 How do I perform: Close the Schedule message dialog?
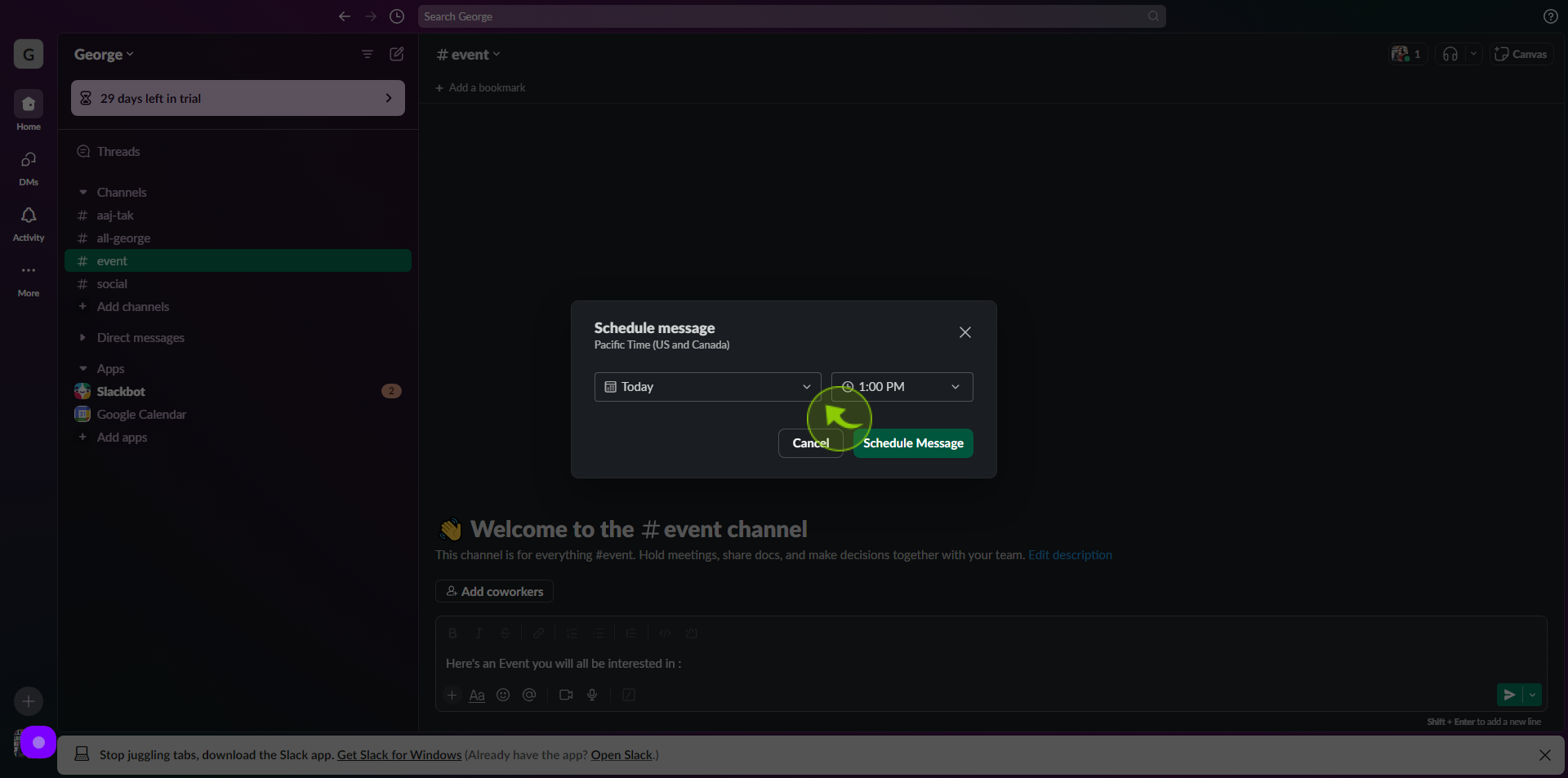click(x=965, y=332)
